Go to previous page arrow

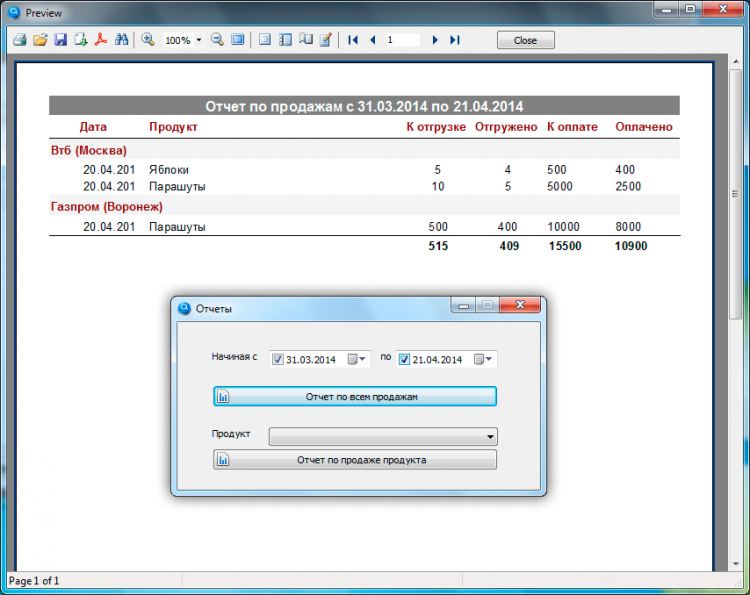click(x=373, y=40)
